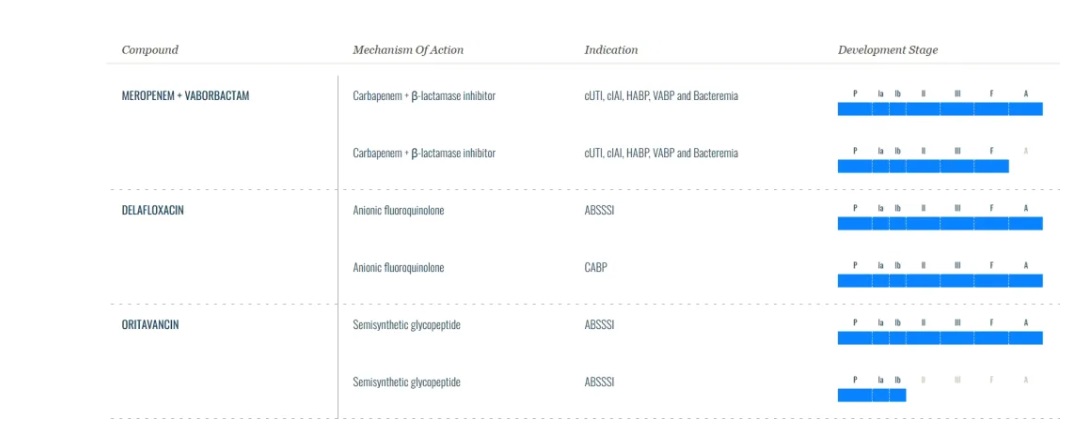Click the Meropenem progress bar ending at stage F
The image size is (1086, 438).
pos(922,166)
